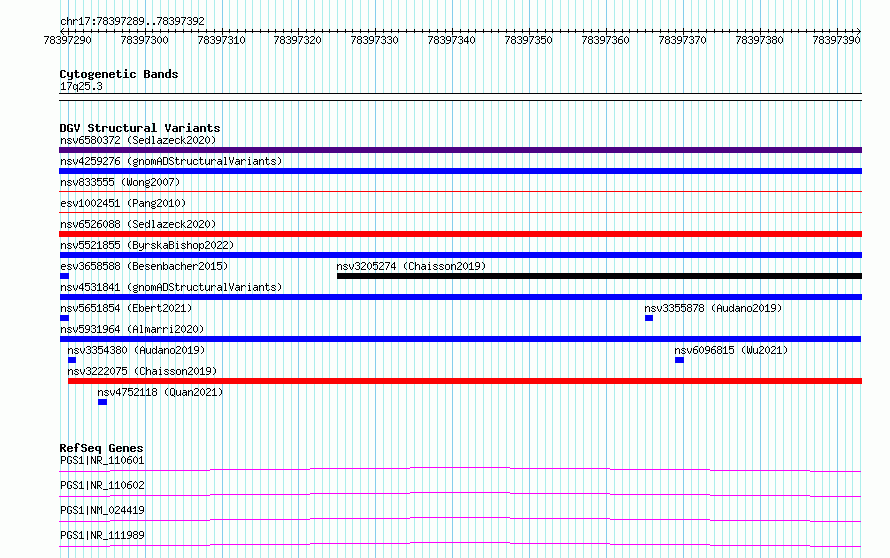The image size is (890, 558).
Task: Open nsv4259276 (gnomADStructuralVariants) variant label
Action: pos(171,161)
